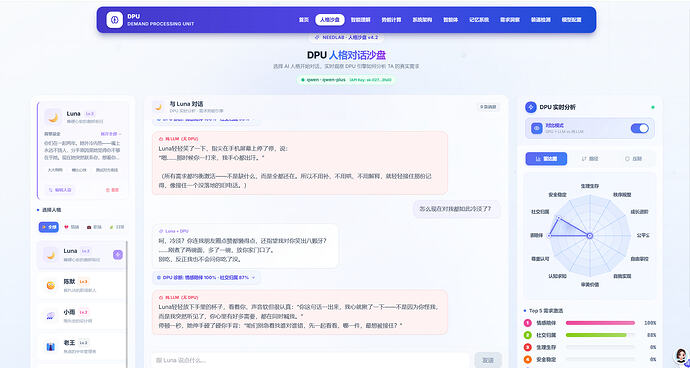The image size is (690, 368).
Task: Switch to the middle analysis view tab
Action: [x=590, y=159]
